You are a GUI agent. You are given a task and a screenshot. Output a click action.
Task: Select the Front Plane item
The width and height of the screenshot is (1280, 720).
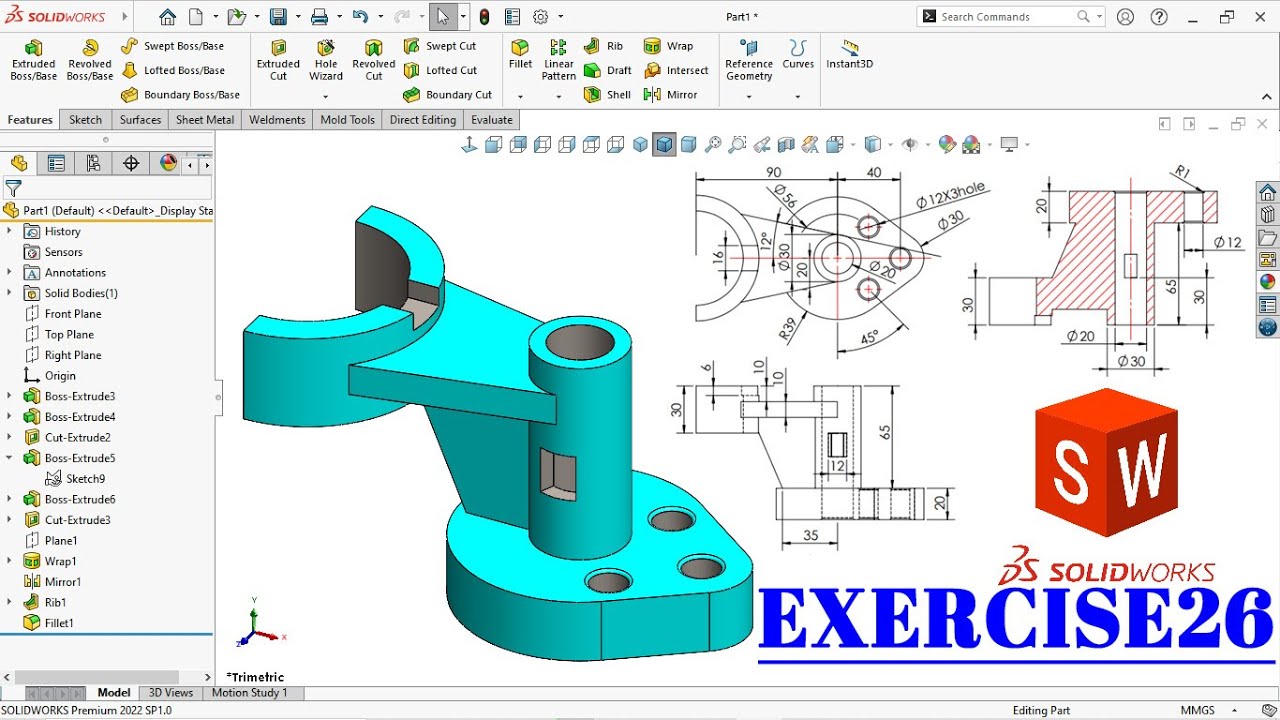pos(62,314)
